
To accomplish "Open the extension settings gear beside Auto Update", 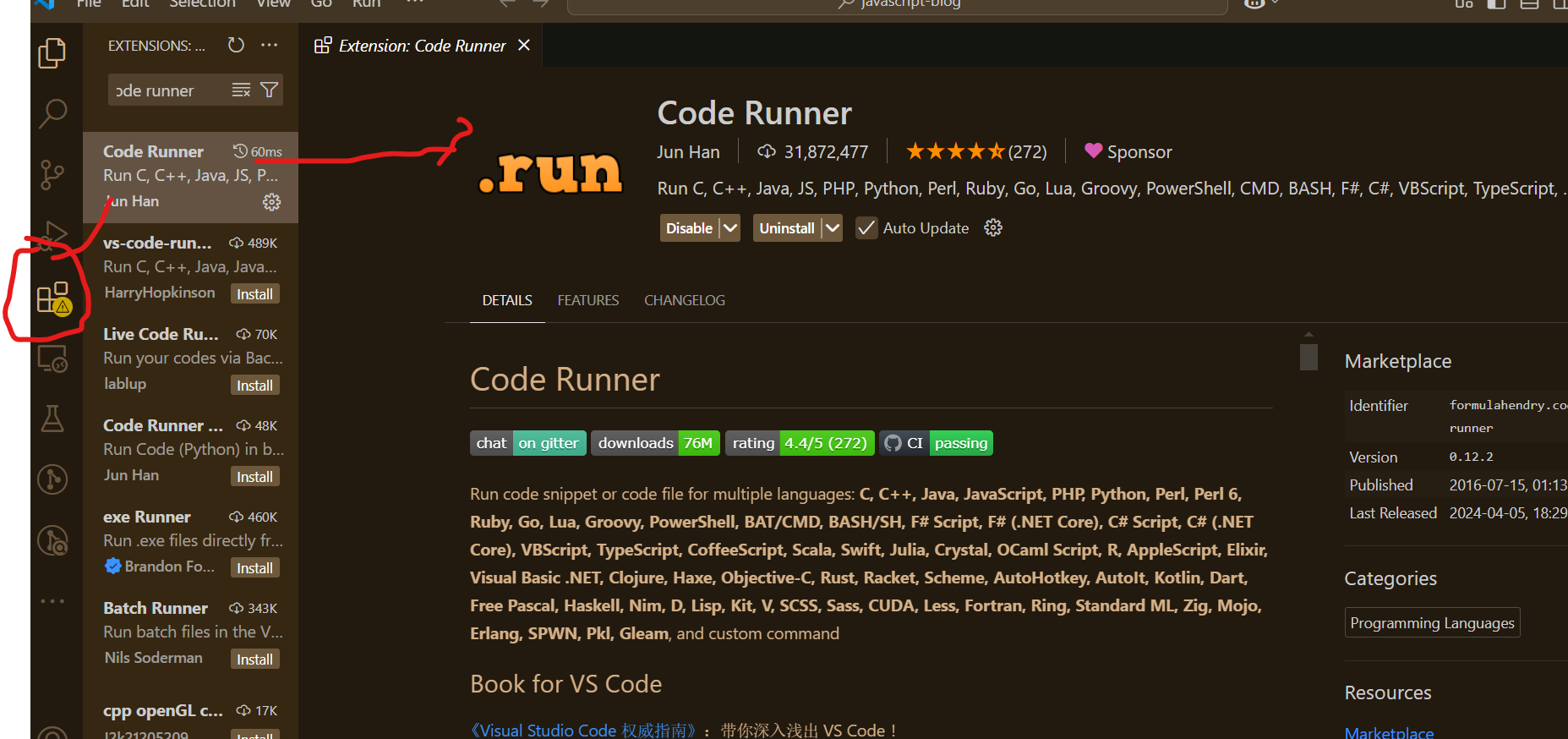I will tap(993, 227).
